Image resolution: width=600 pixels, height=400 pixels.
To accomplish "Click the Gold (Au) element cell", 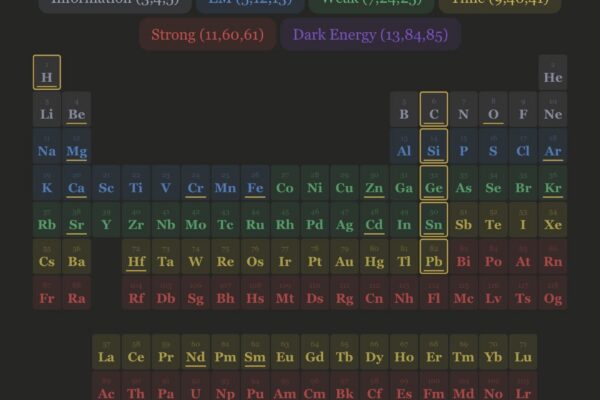I will (x=344, y=258).
